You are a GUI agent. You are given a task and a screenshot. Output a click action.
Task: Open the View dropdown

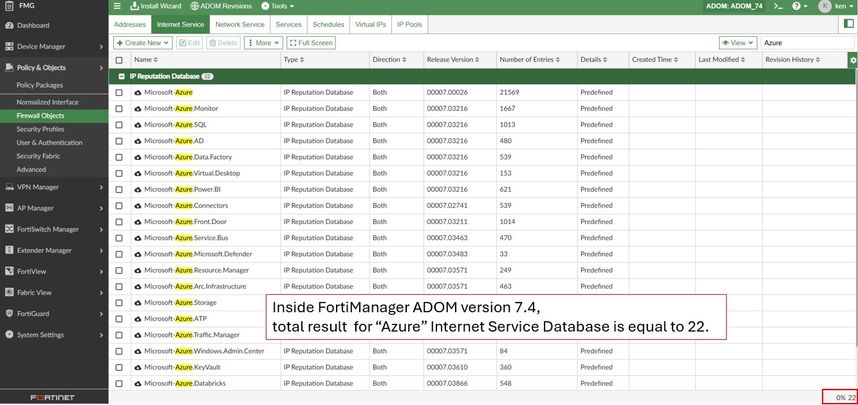pyautogui.click(x=737, y=43)
